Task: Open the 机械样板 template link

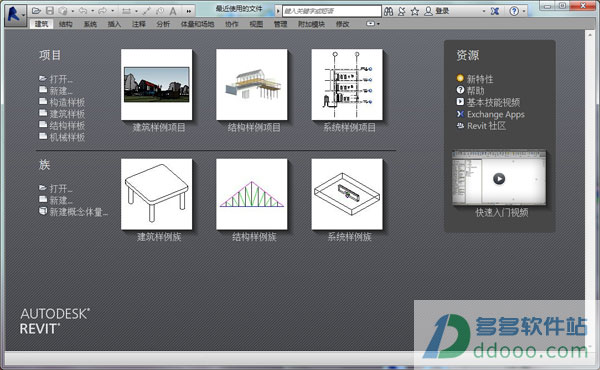Action: tap(67, 137)
